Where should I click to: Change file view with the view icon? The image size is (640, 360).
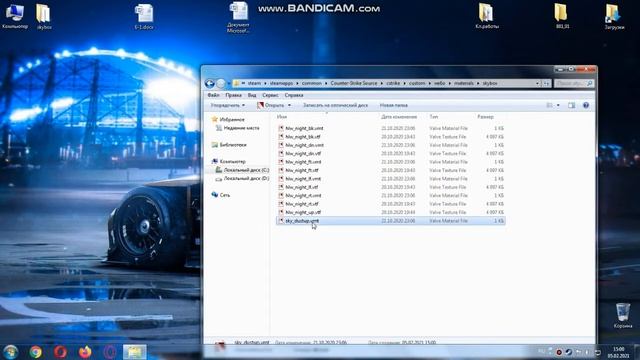(549, 105)
